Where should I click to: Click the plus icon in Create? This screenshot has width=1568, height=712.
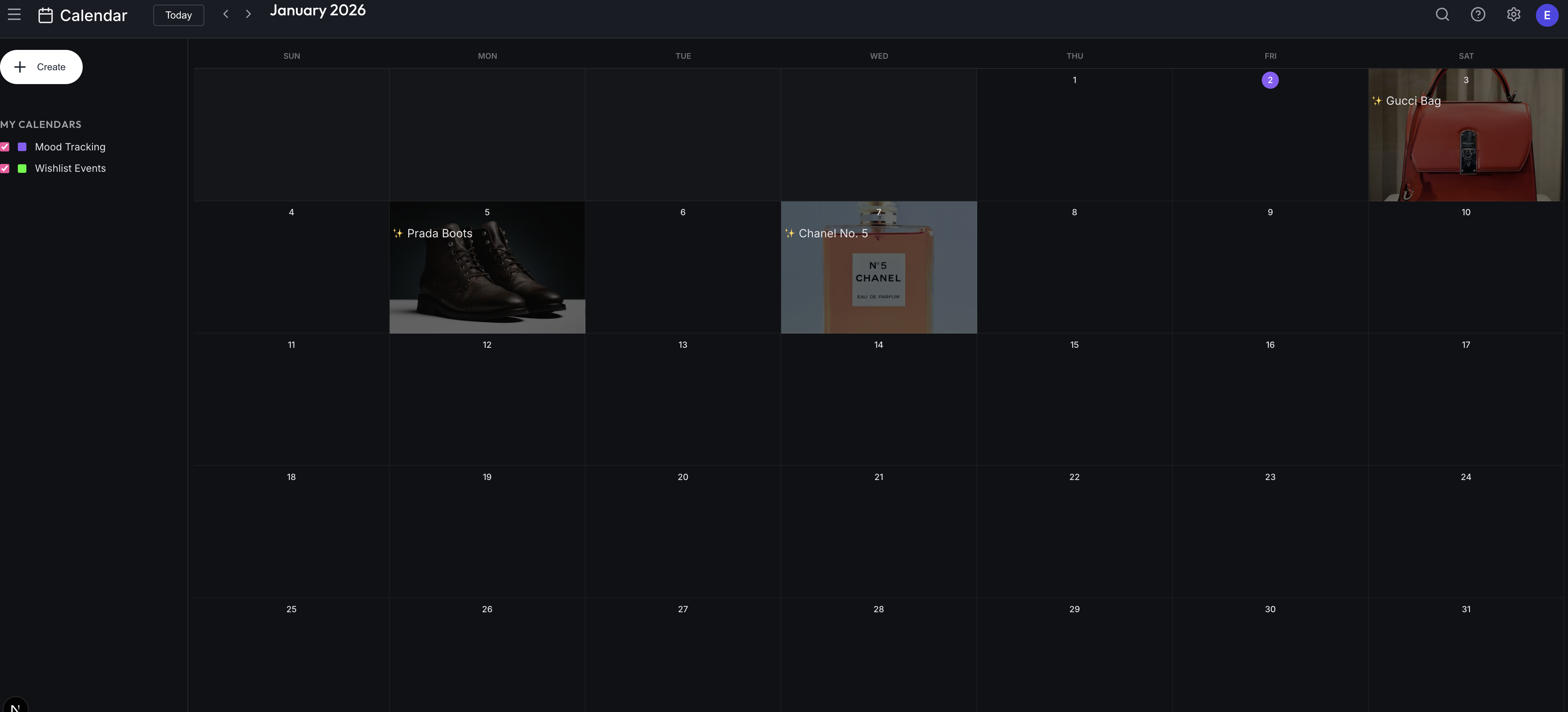tap(20, 67)
